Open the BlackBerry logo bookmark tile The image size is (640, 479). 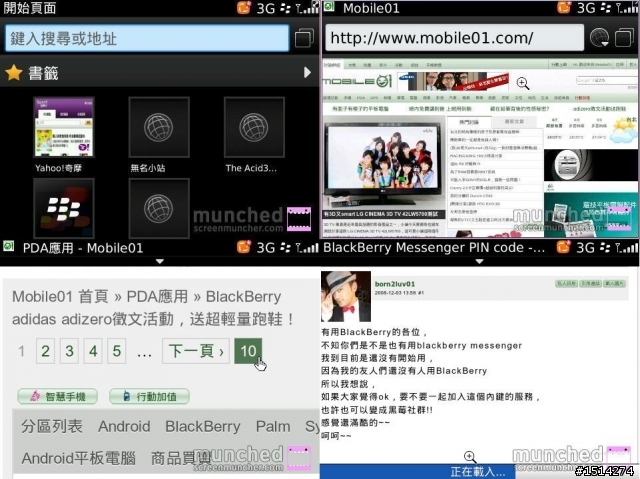(x=63, y=208)
